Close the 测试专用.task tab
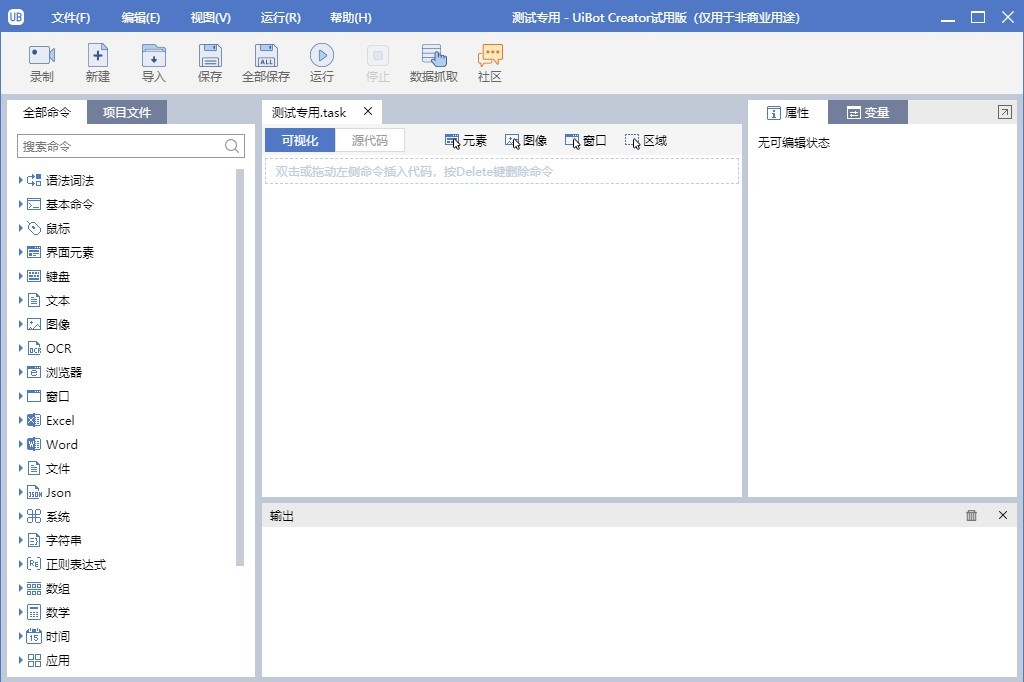Screen dimensions: 1024x682 [x=368, y=112]
